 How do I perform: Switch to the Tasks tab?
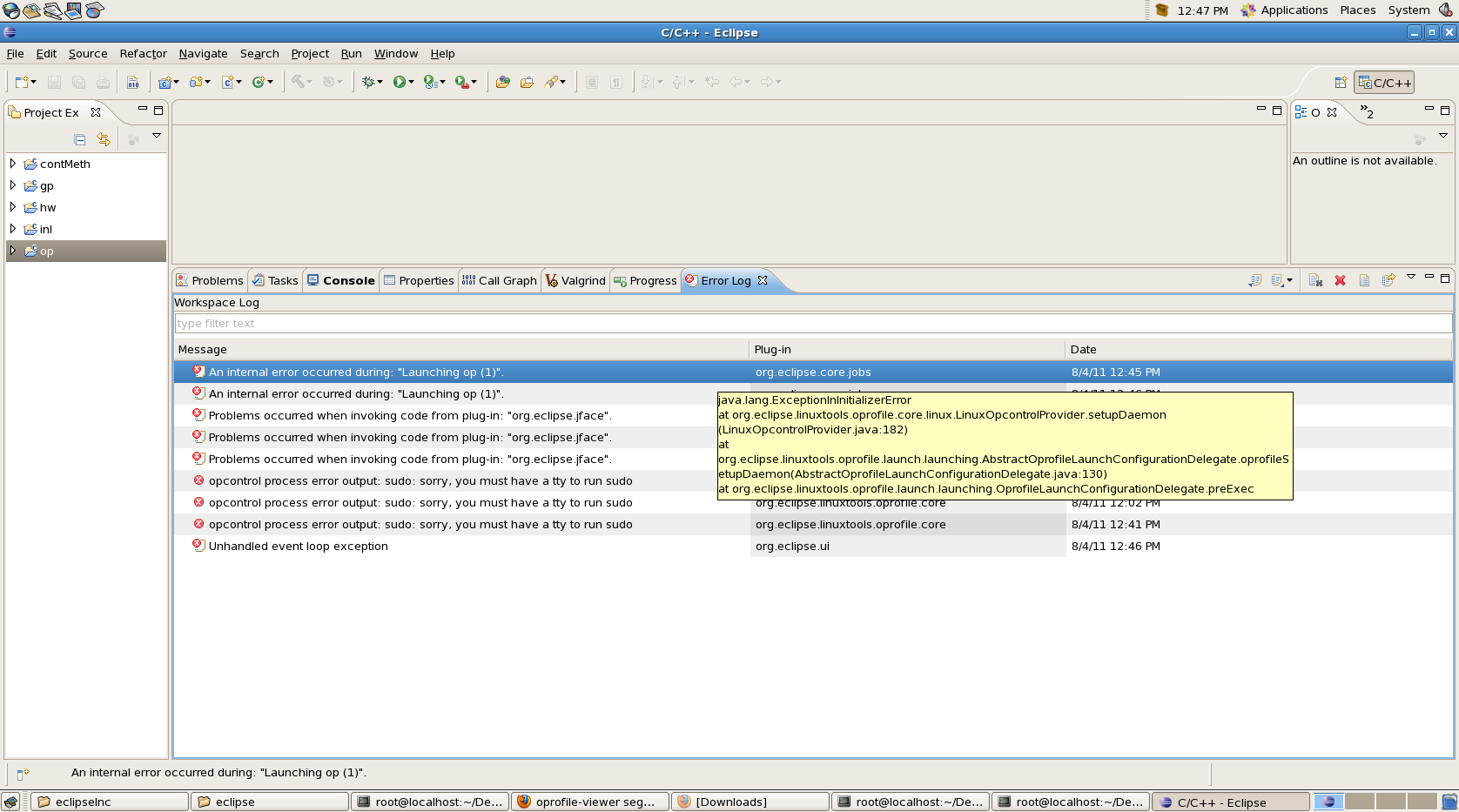point(275,280)
